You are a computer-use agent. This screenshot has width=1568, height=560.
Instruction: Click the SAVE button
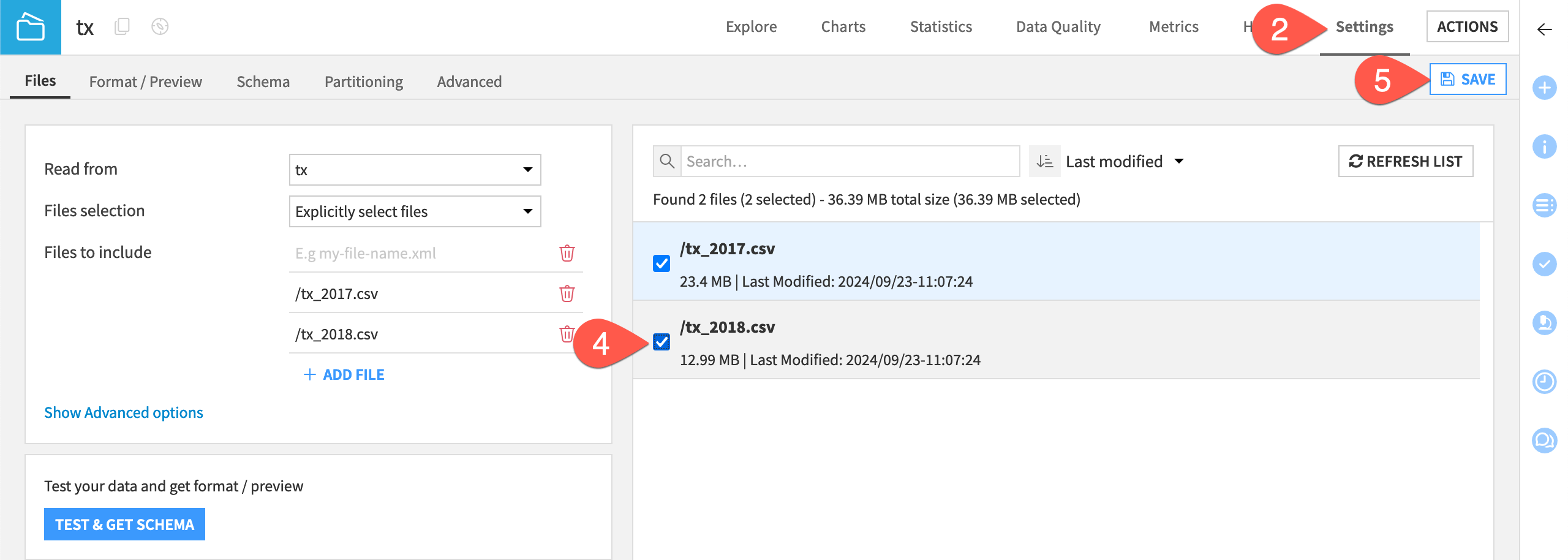[1468, 79]
